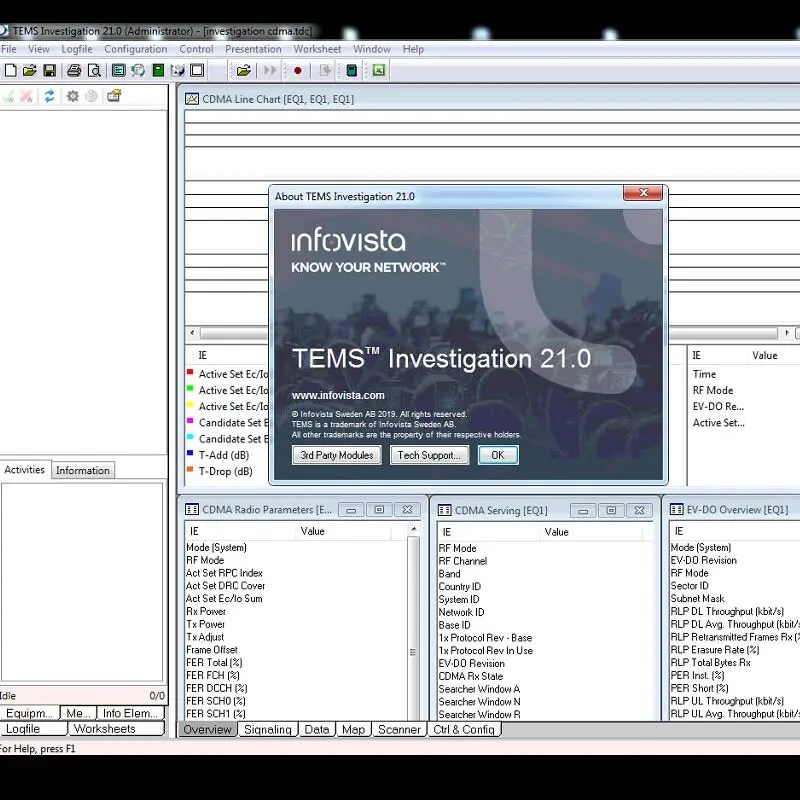The image size is (800, 800).
Task: Minimize the CDMA Radio Parameters window
Action: (351, 510)
